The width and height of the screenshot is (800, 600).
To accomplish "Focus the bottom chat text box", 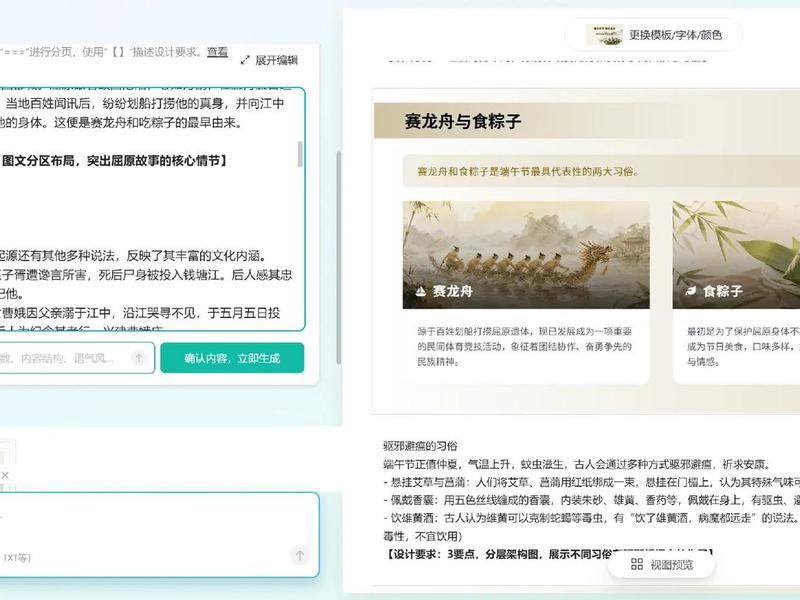I will click(159, 535).
